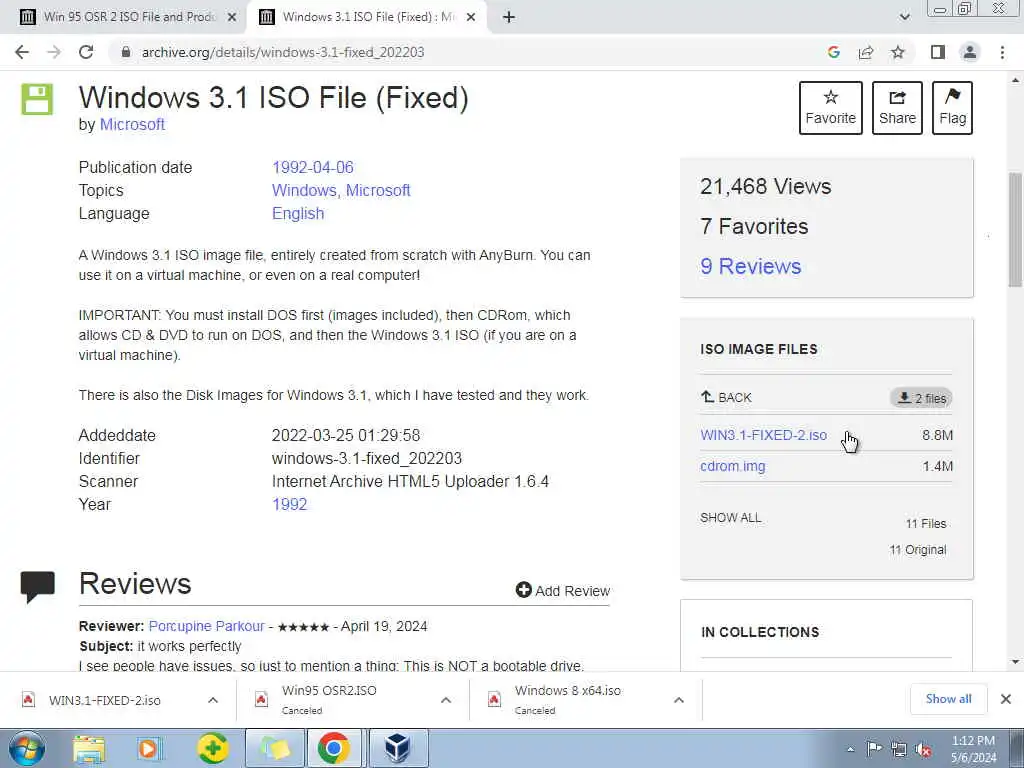Click the Favorite star button

[x=831, y=108]
